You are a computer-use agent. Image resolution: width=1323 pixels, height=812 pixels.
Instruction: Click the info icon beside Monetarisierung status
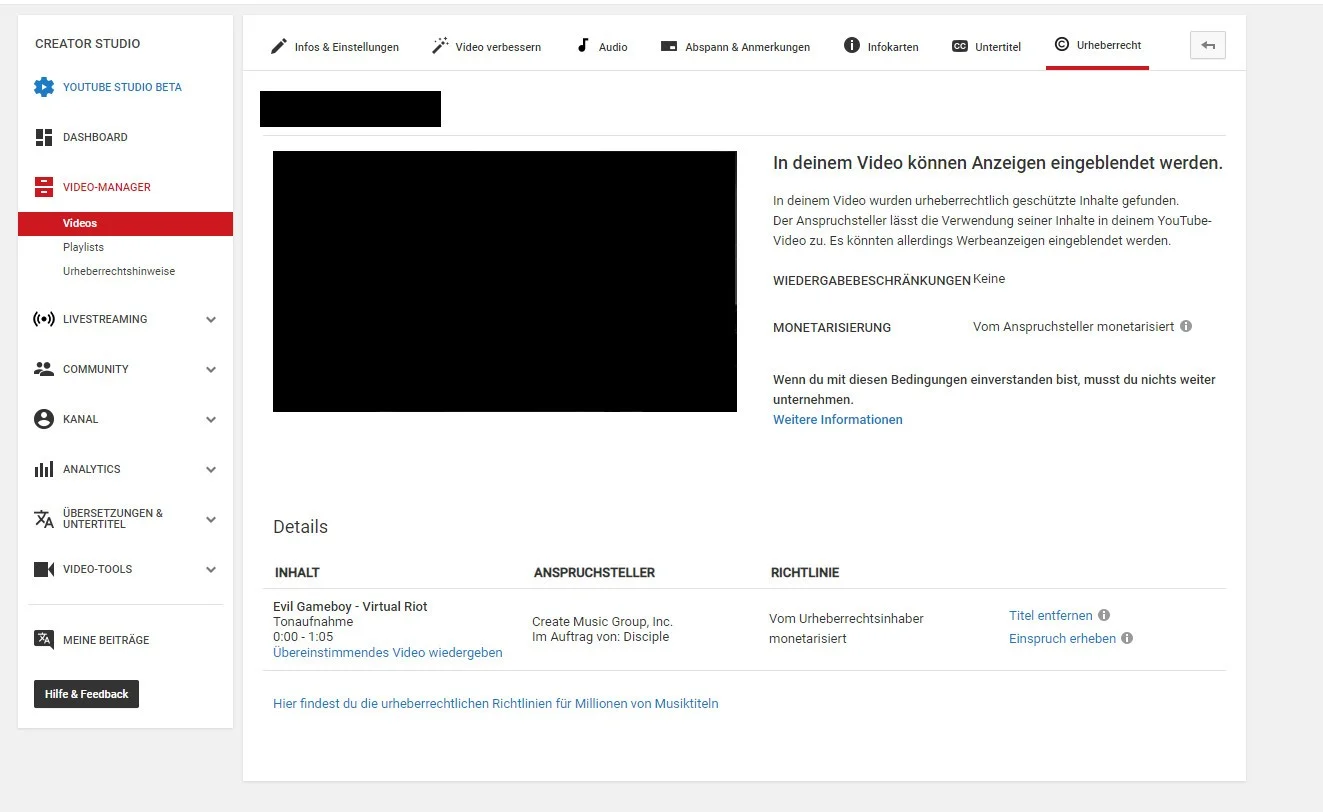(1186, 326)
